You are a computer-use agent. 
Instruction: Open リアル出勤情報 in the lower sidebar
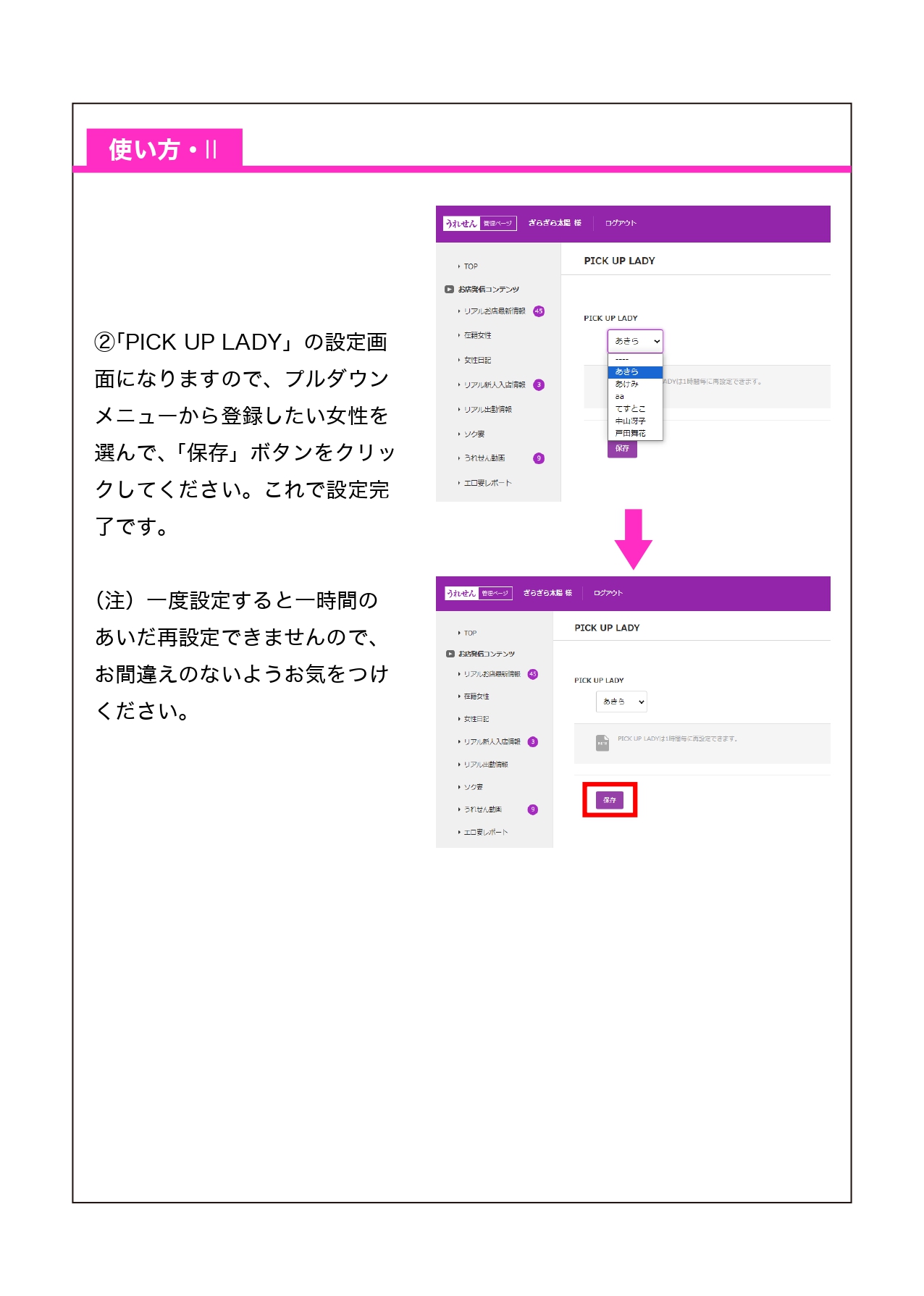(x=486, y=765)
